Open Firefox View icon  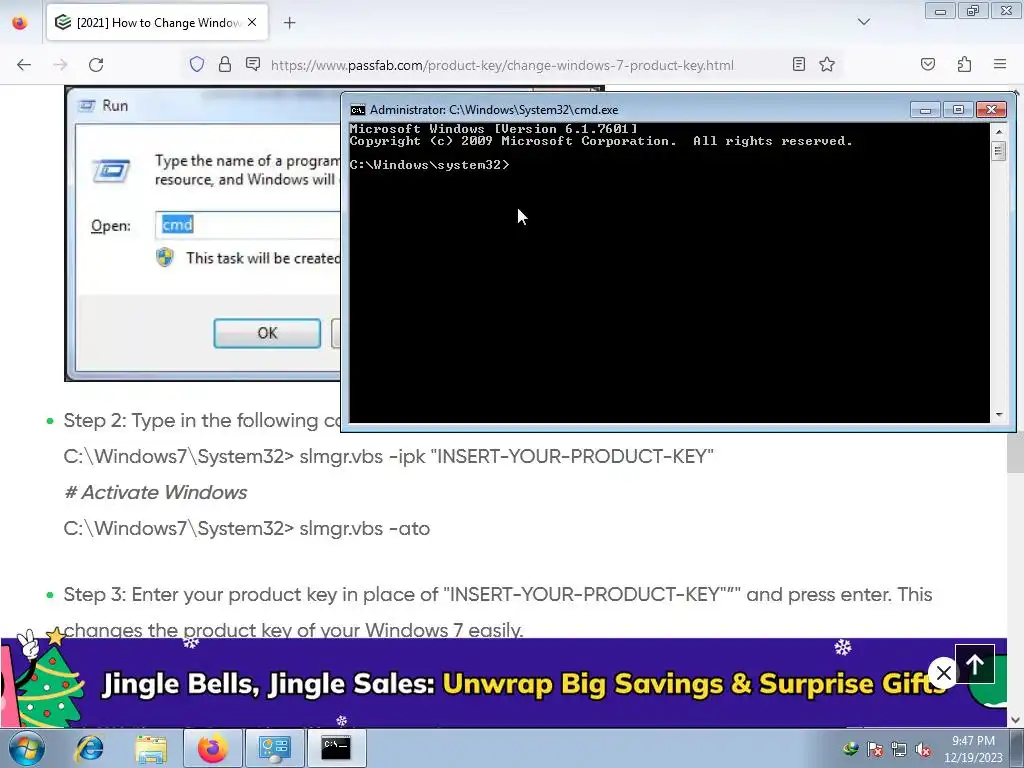click(20, 23)
